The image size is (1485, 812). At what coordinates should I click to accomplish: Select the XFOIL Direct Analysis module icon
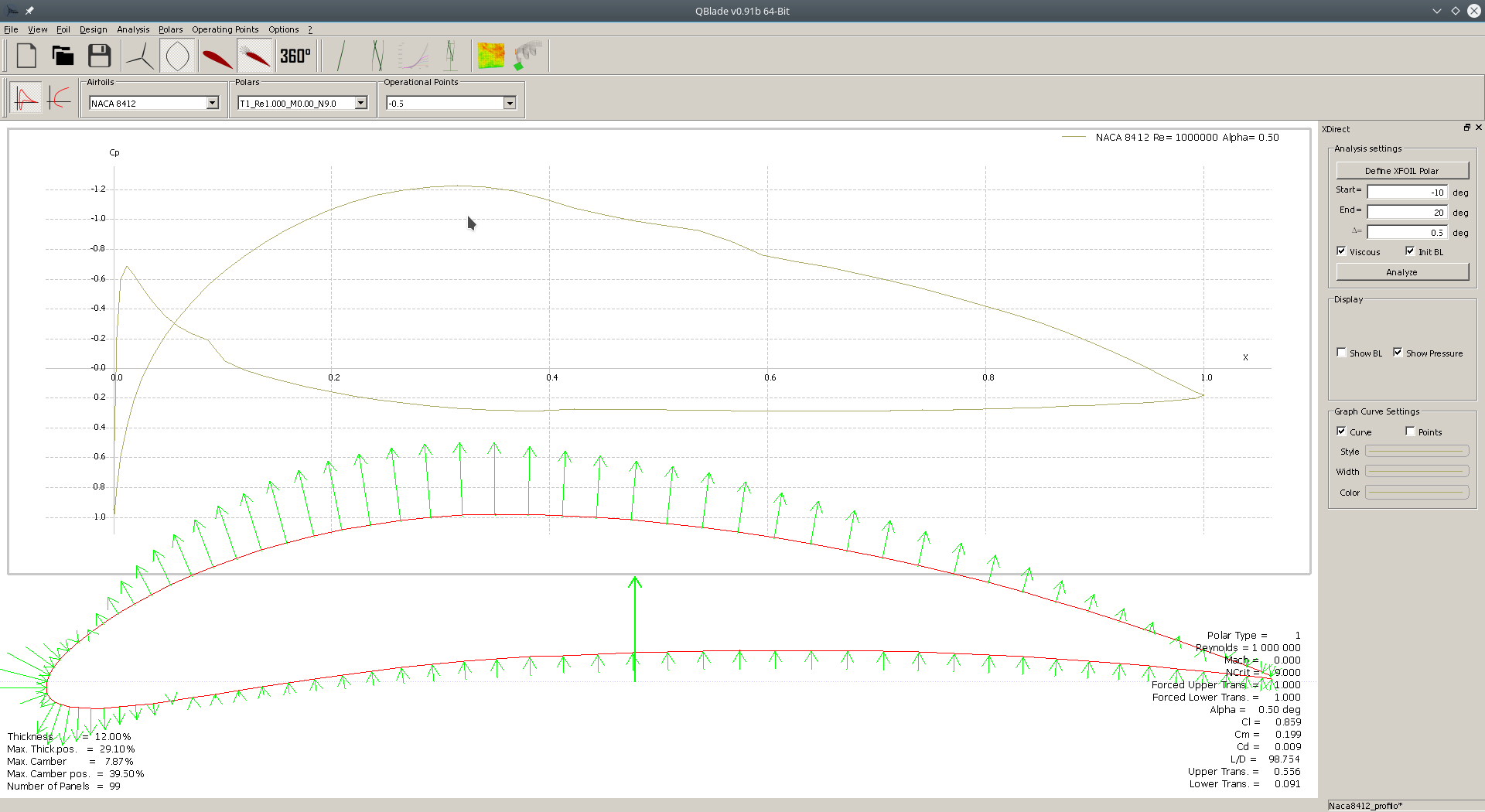[x=254, y=56]
